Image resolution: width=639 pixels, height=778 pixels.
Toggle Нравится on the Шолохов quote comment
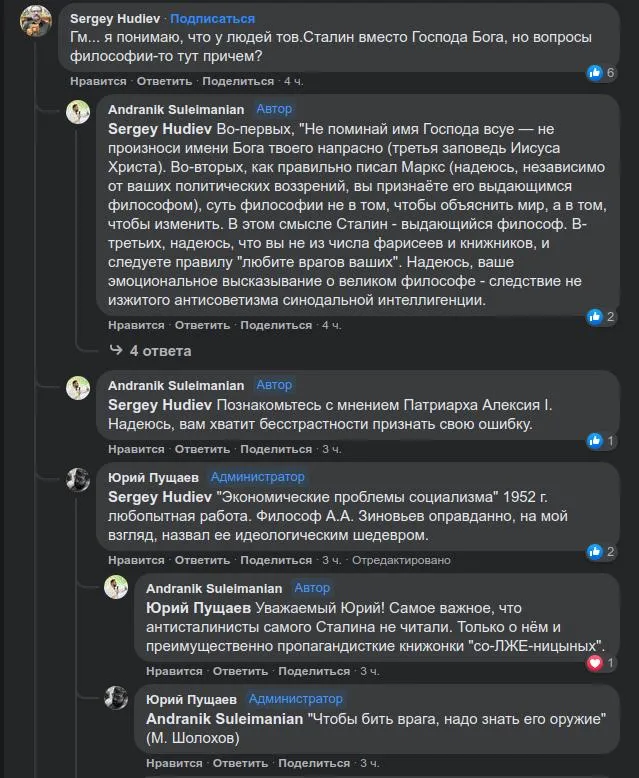(x=174, y=763)
